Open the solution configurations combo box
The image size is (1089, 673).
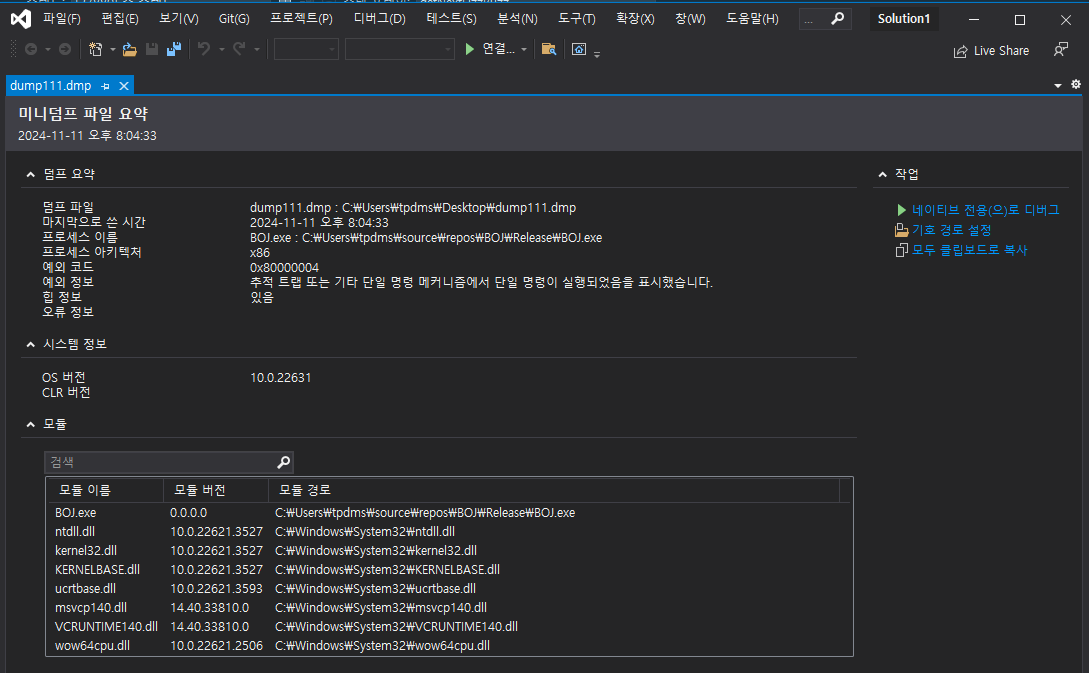click(x=306, y=49)
